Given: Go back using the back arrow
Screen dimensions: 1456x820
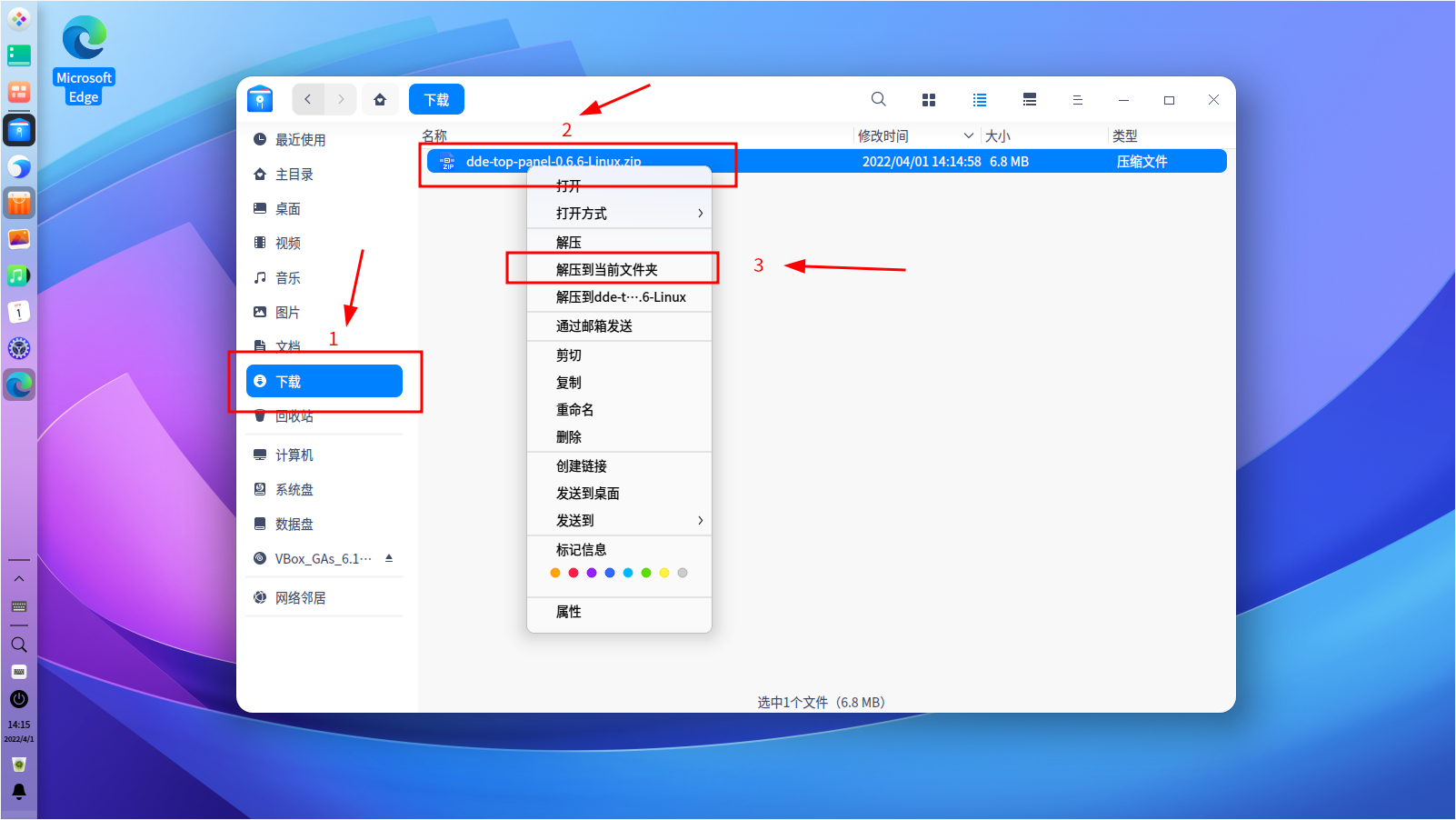Looking at the screenshot, I should [308, 100].
